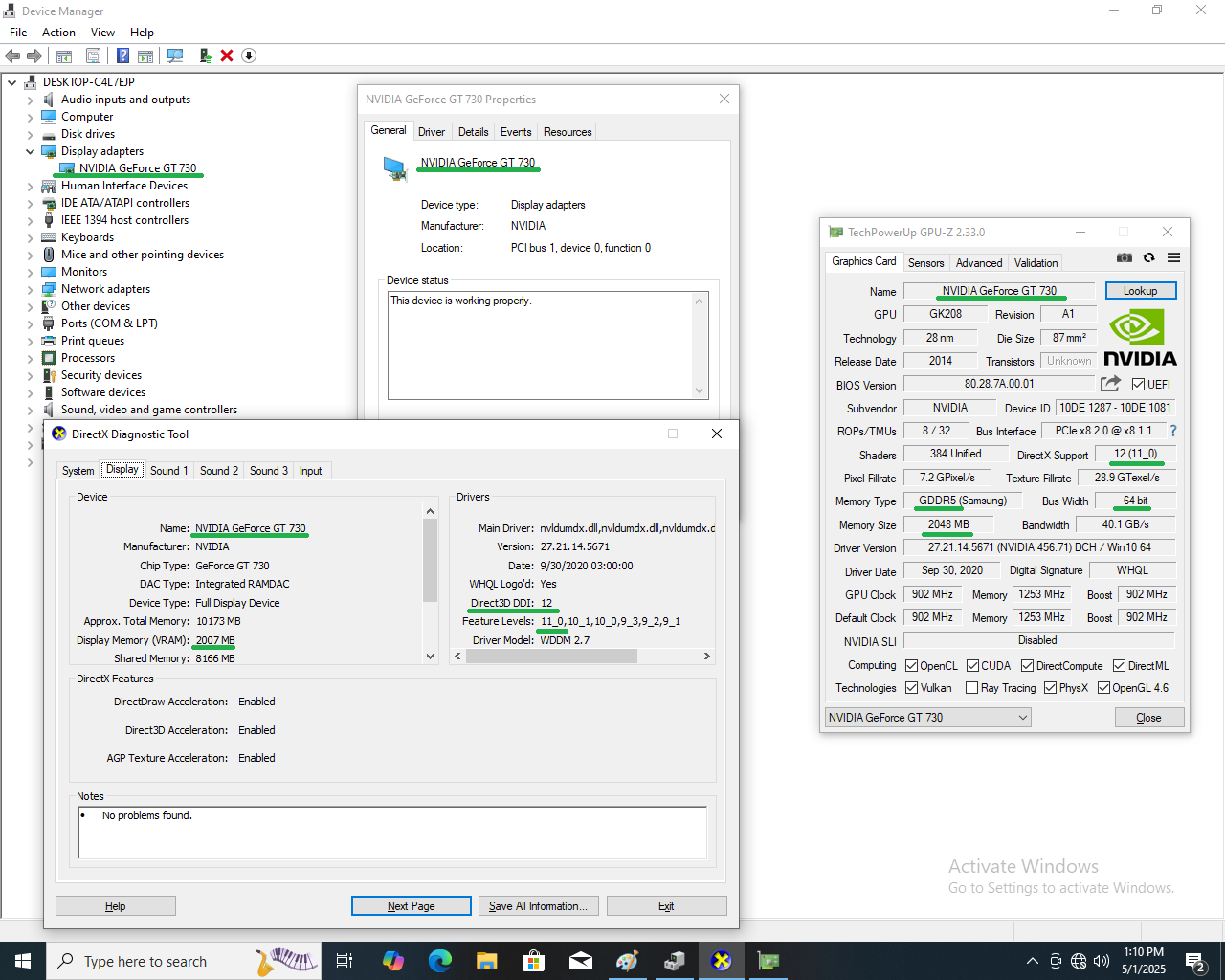This screenshot has width=1225, height=980.
Task: Click the Update driver toolbar icon
Action: [205, 56]
